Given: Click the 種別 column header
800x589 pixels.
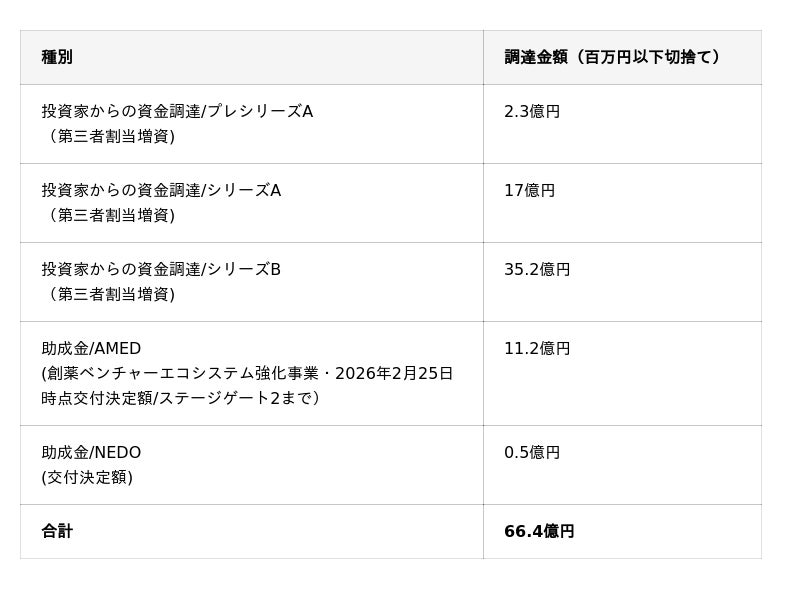Looking at the screenshot, I should (x=57, y=57).
